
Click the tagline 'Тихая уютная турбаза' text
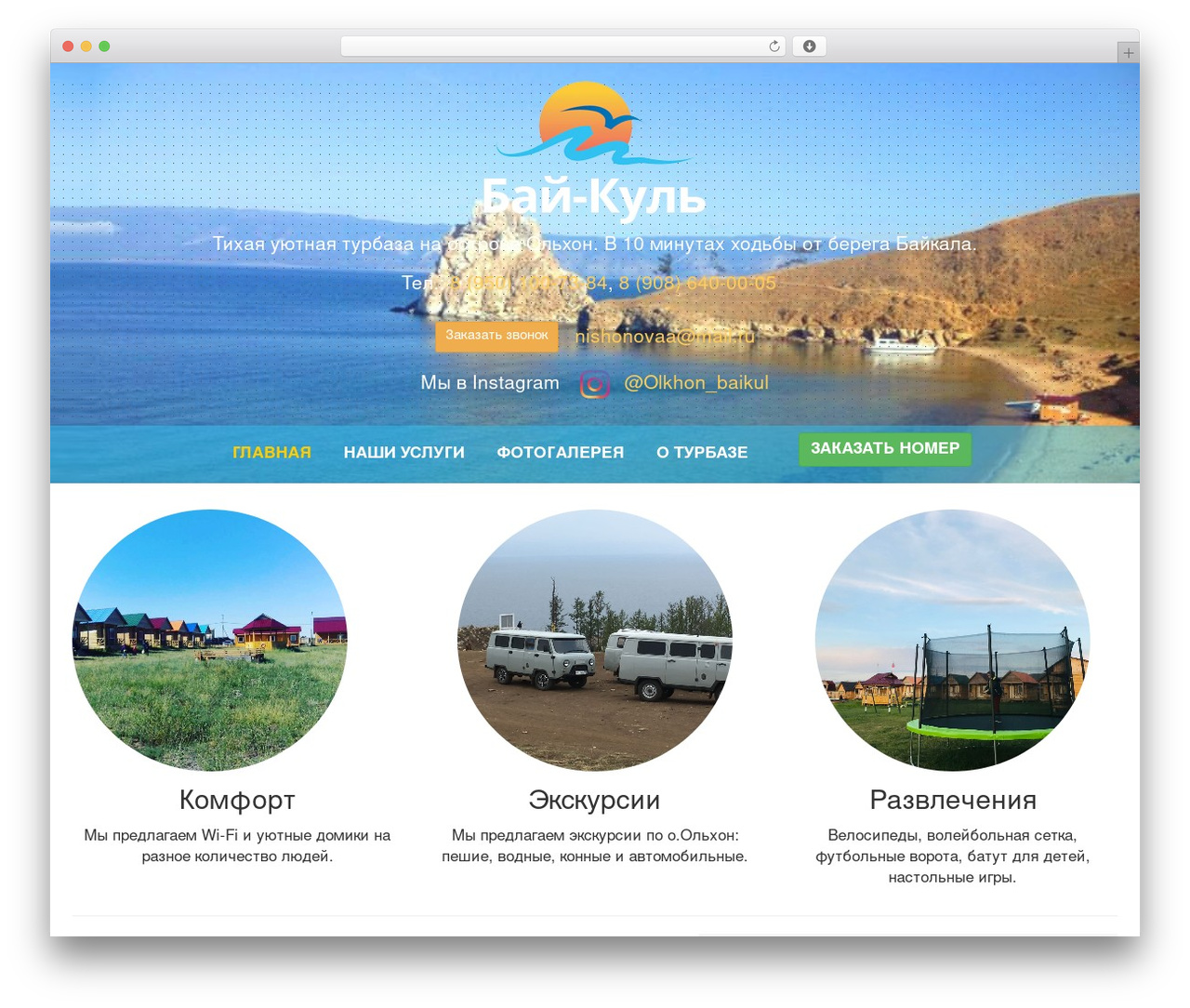tap(594, 245)
